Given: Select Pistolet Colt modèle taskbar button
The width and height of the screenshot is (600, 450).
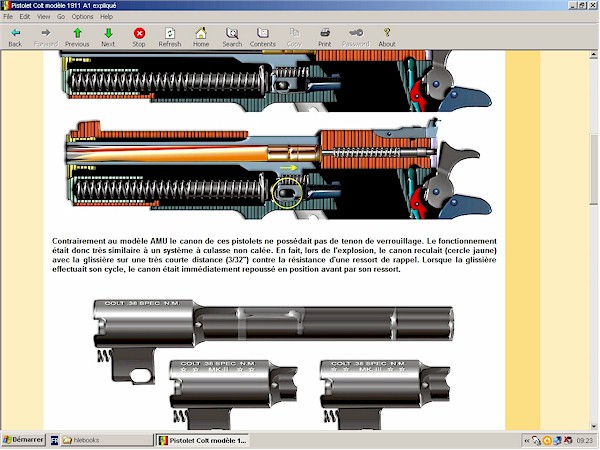Looking at the screenshot, I should coord(203,440).
